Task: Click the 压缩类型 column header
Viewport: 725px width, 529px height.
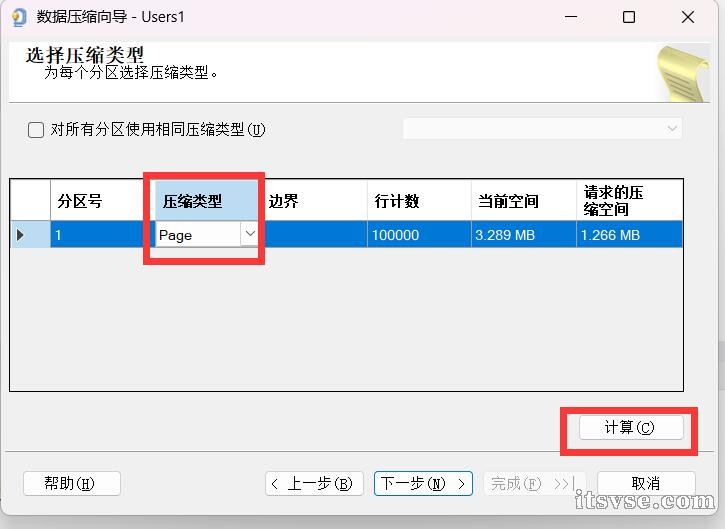Action: pyautogui.click(x=206, y=201)
